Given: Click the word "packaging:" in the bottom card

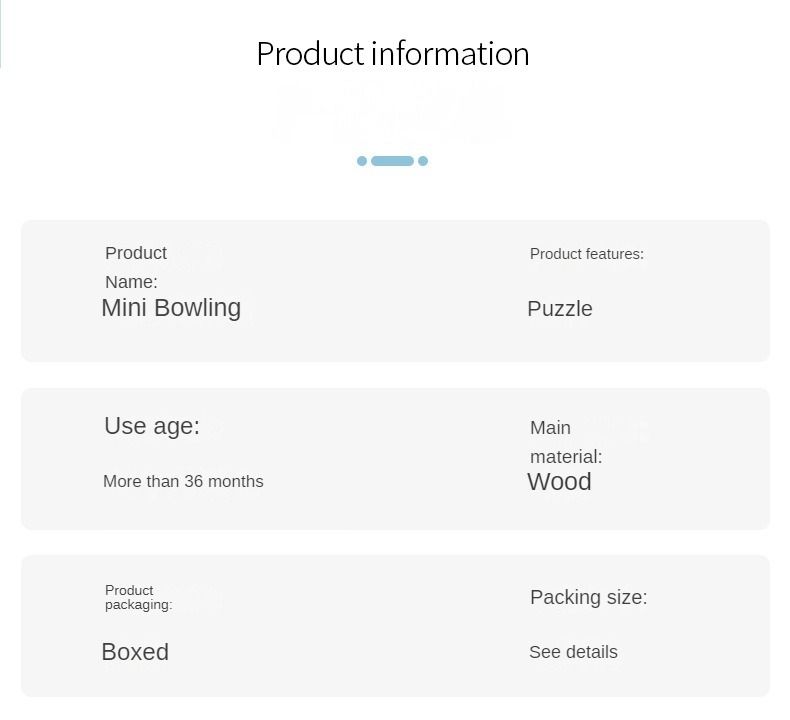Looking at the screenshot, I should pyautogui.click(x=139, y=605).
